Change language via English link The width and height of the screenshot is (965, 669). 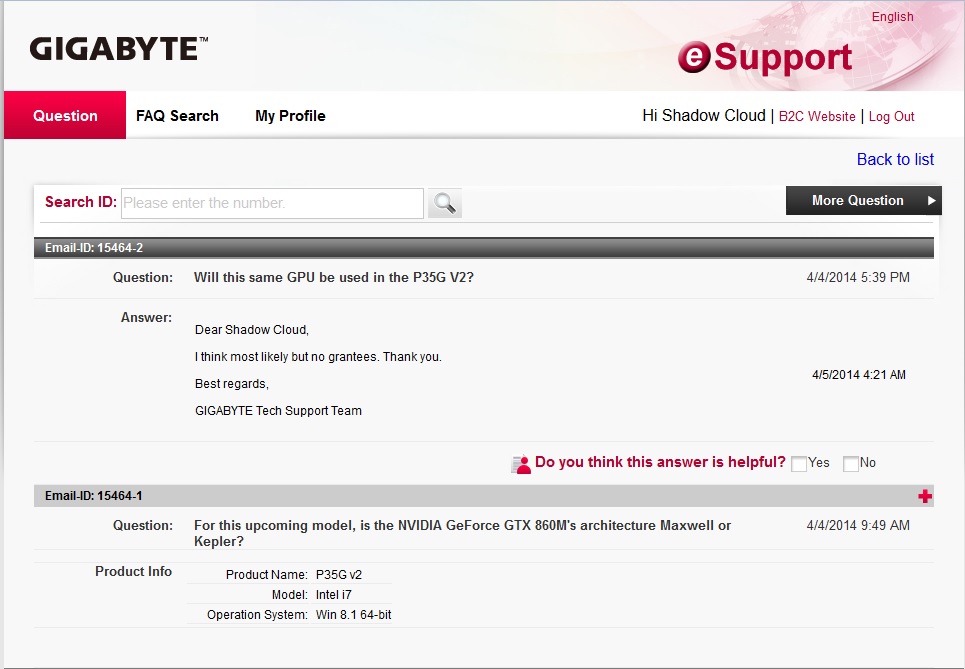coord(892,17)
